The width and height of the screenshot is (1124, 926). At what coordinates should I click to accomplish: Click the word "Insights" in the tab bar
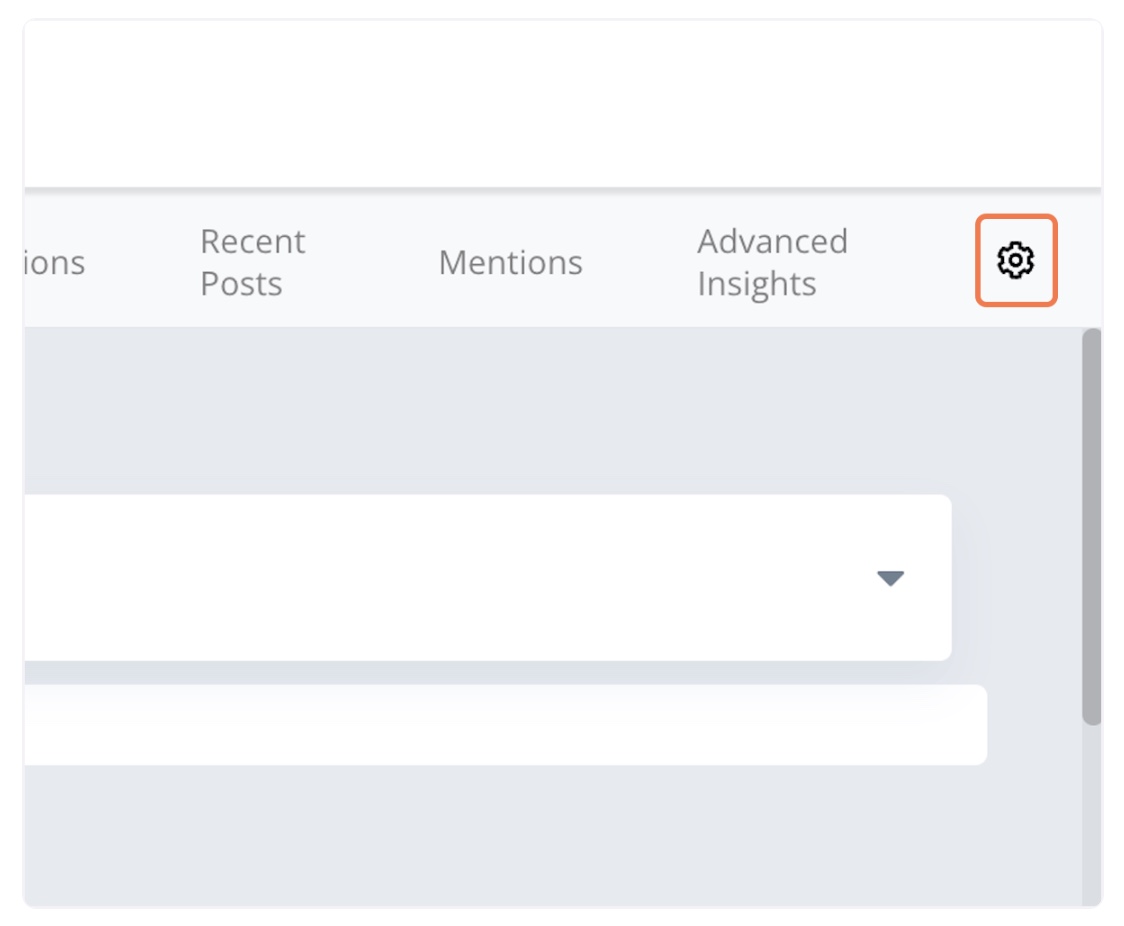[756, 284]
